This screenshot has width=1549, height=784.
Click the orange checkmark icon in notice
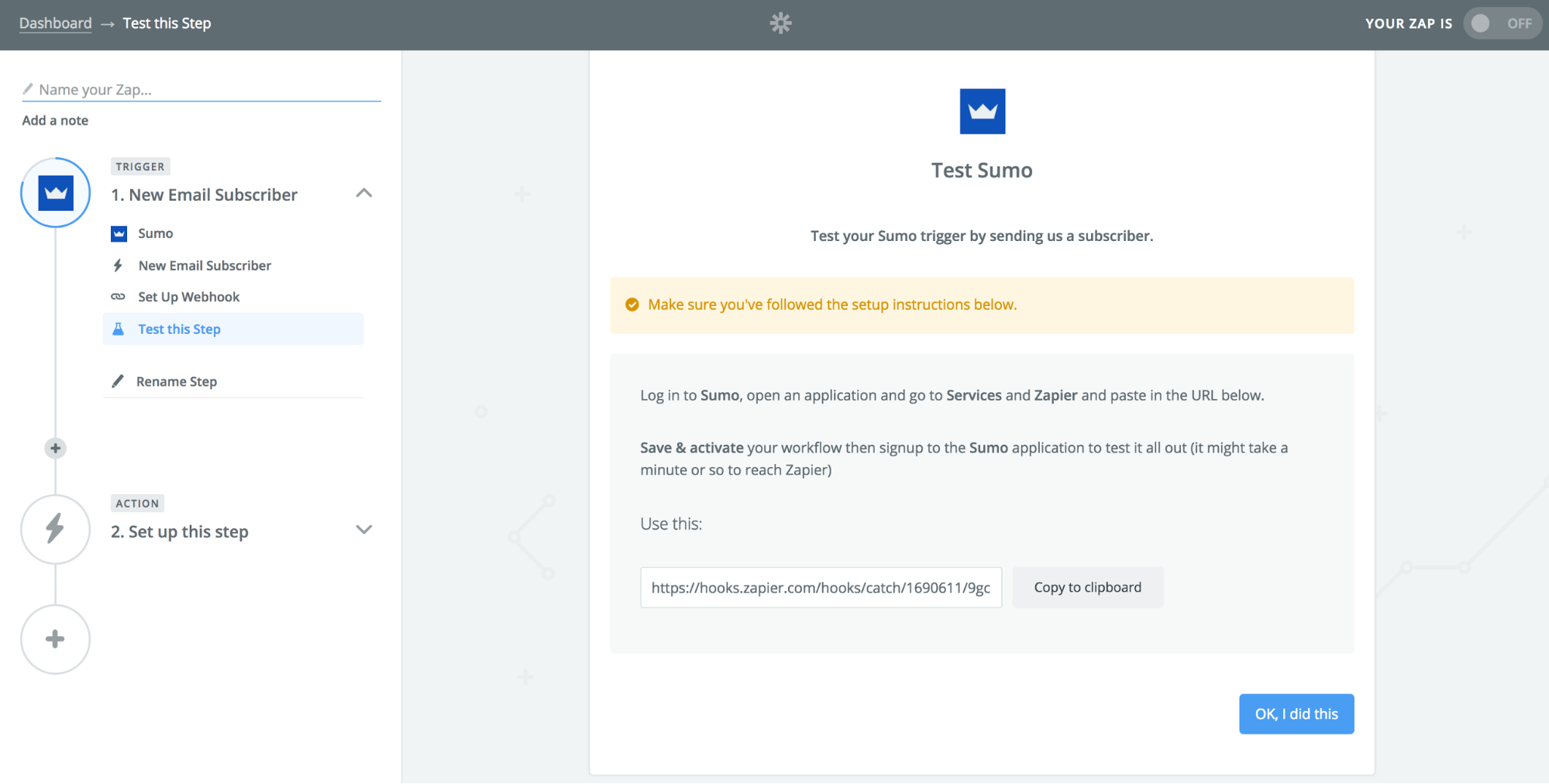point(632,304)
